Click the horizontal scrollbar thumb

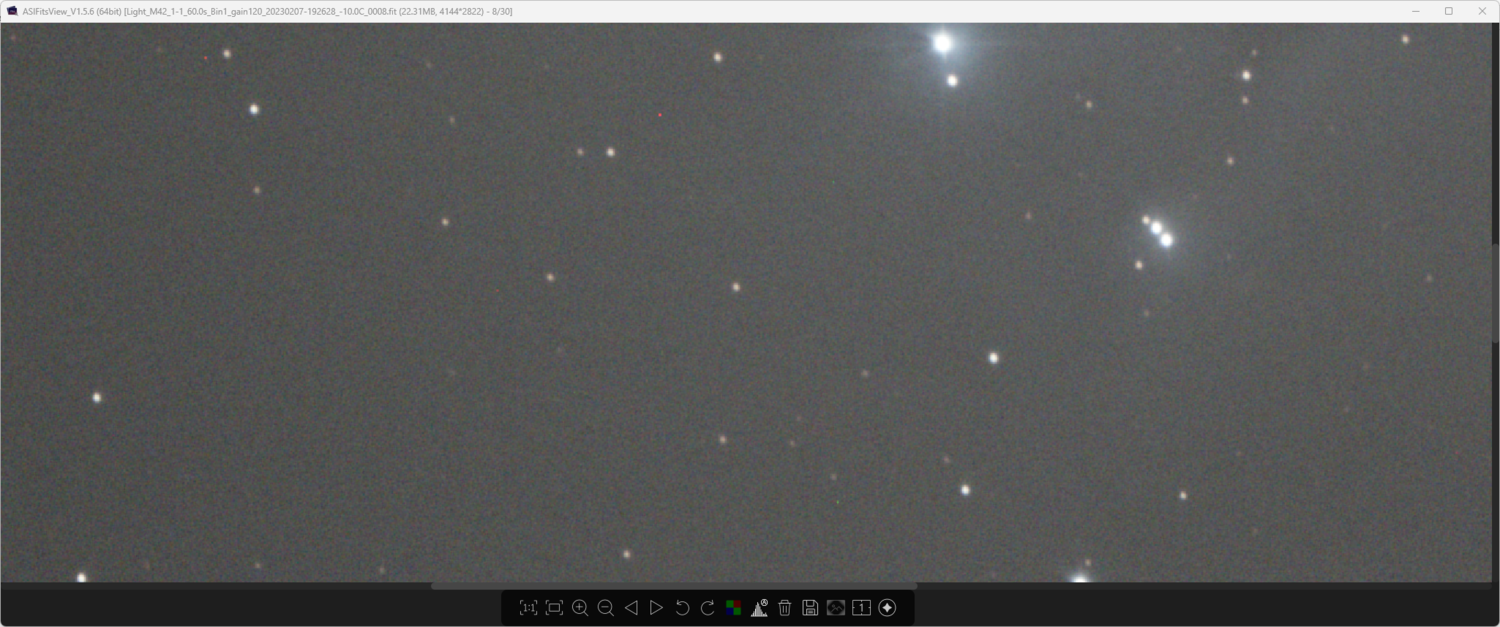[674, 586]
